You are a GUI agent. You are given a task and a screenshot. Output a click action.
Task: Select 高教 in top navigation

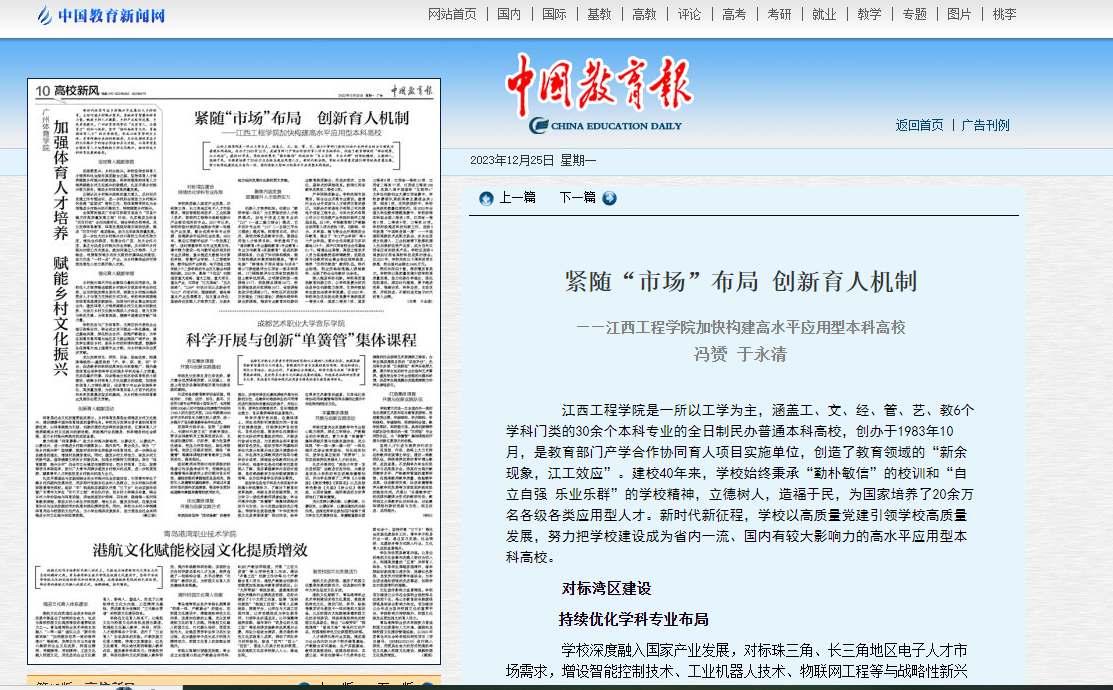tap(644, 14)
